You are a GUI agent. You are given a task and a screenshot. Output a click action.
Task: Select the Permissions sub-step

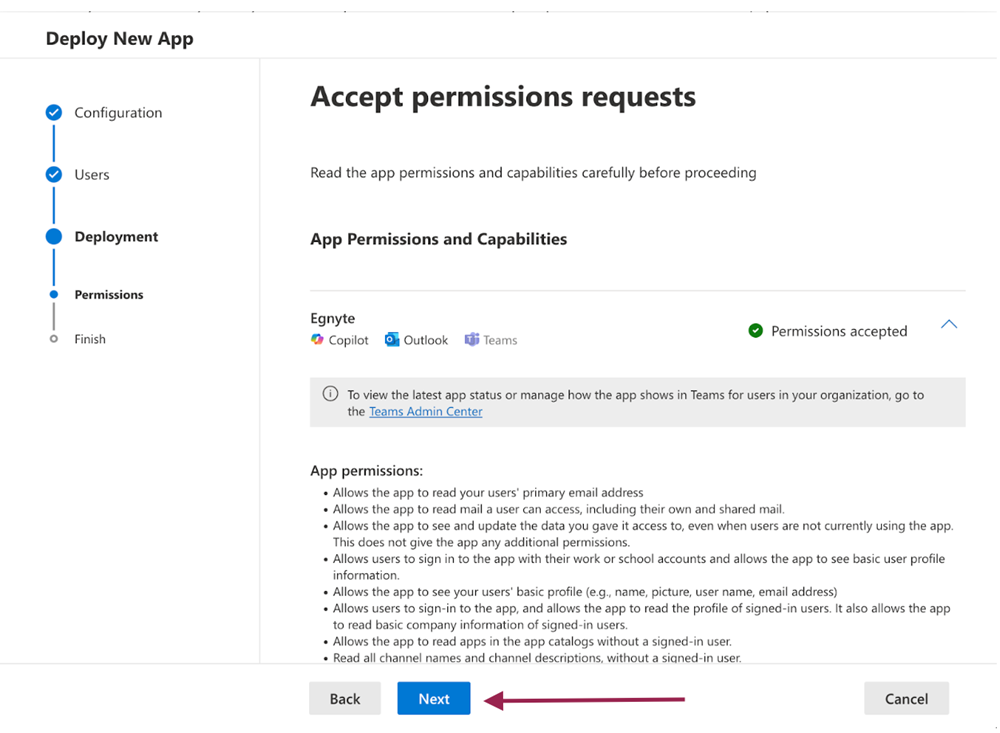[109, 295]
